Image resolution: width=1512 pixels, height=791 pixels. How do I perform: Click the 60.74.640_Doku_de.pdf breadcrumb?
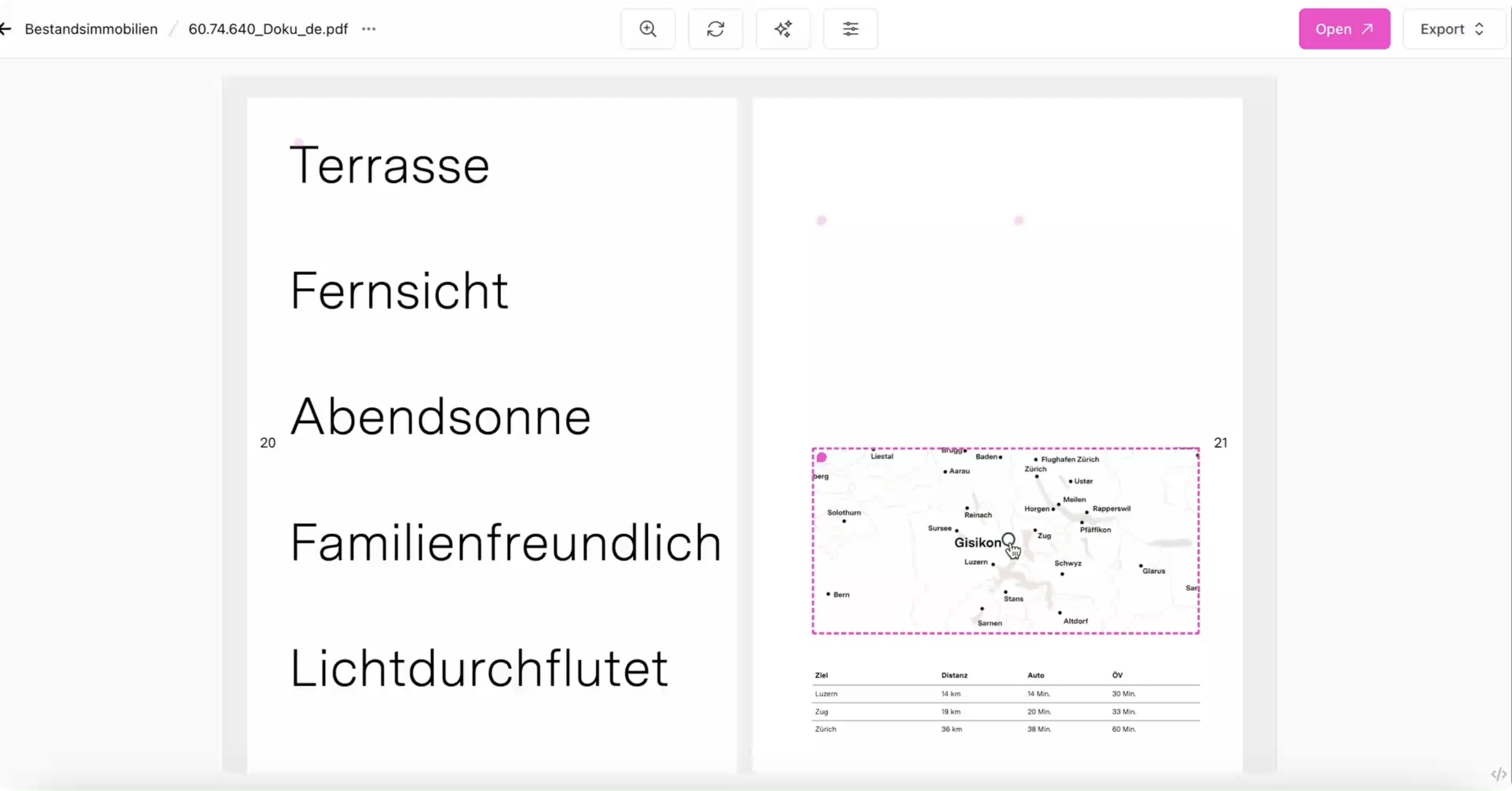(268, 29)
